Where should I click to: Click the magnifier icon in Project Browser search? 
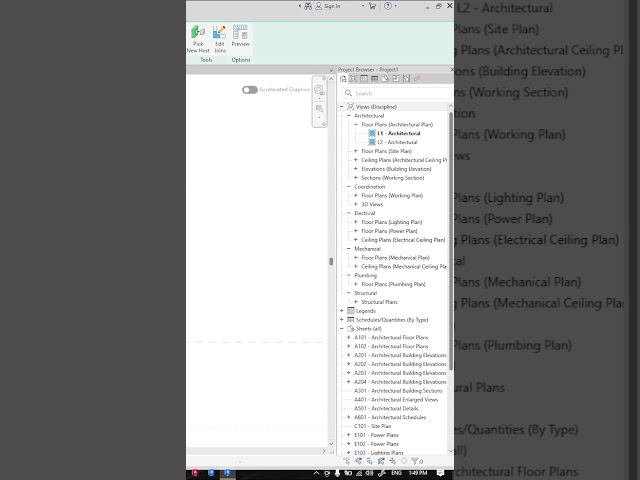[348, 93]
